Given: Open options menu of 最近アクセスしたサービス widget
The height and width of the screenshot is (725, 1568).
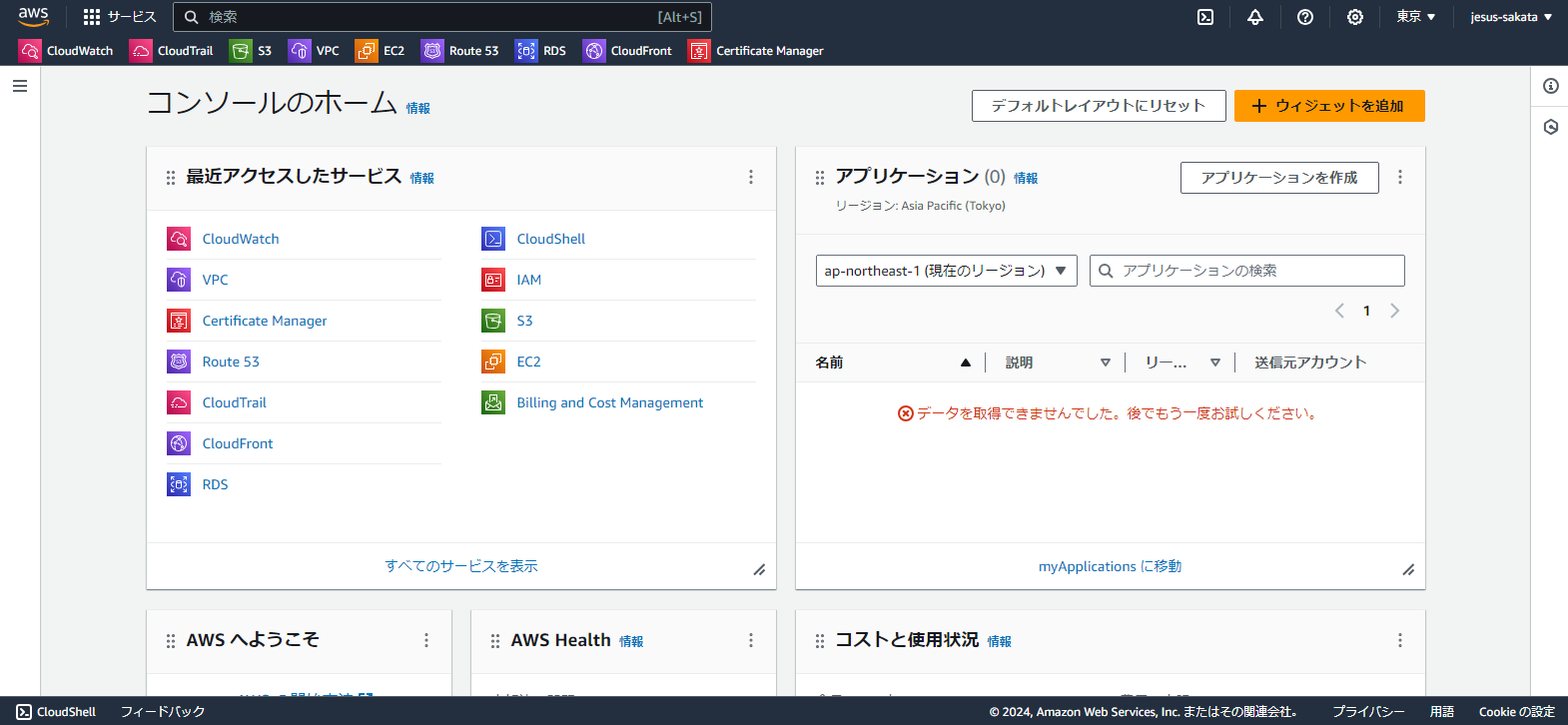Looking at the screenshot, I should (x=751, y=177).
